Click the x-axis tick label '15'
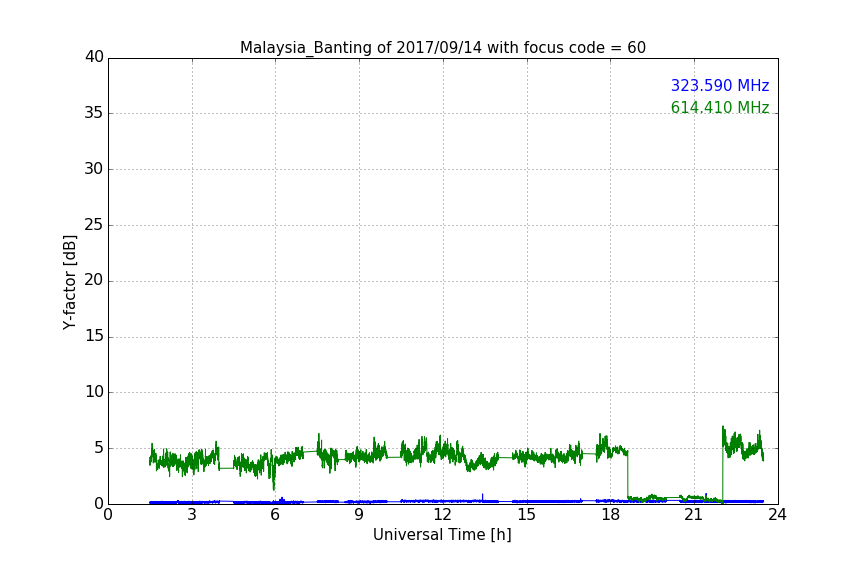The height and width of the screenshot is (576, 864). 526,515
